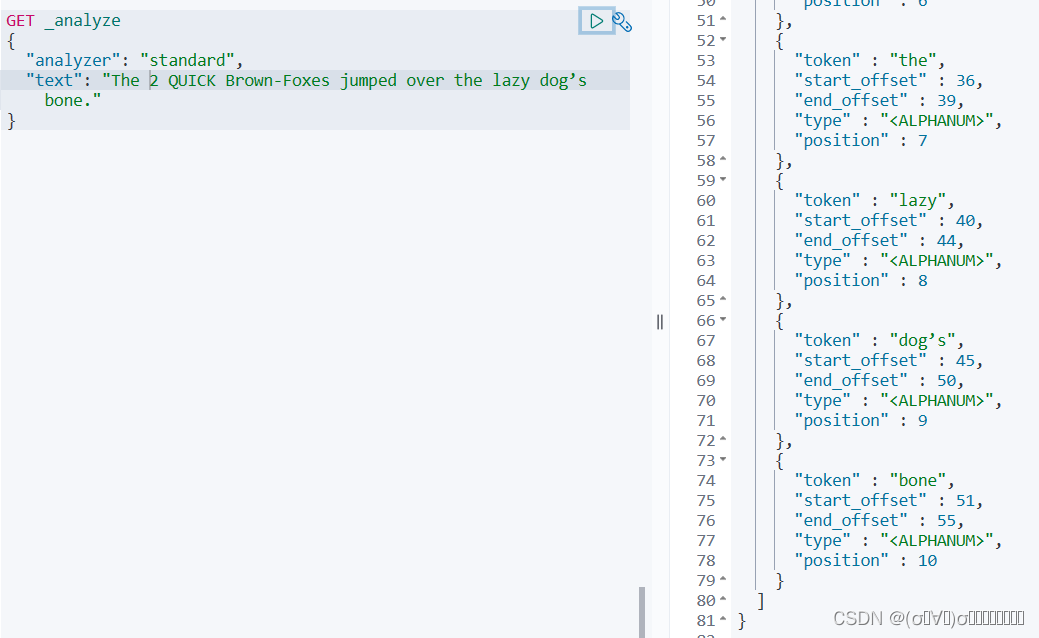Screen dimensions: 1039x638
Task: Click fold marker at line 58
Action: pos(723,159)
